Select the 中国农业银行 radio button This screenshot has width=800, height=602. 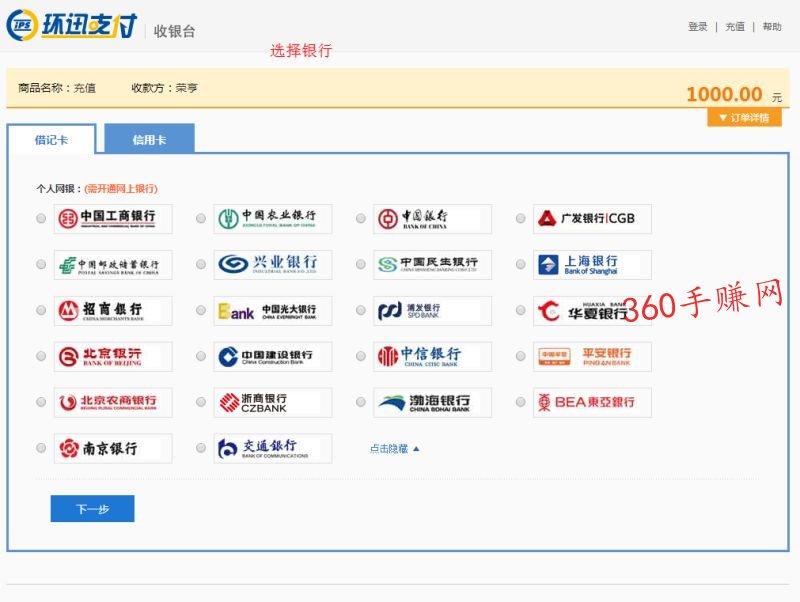click(x=201, y=218)
